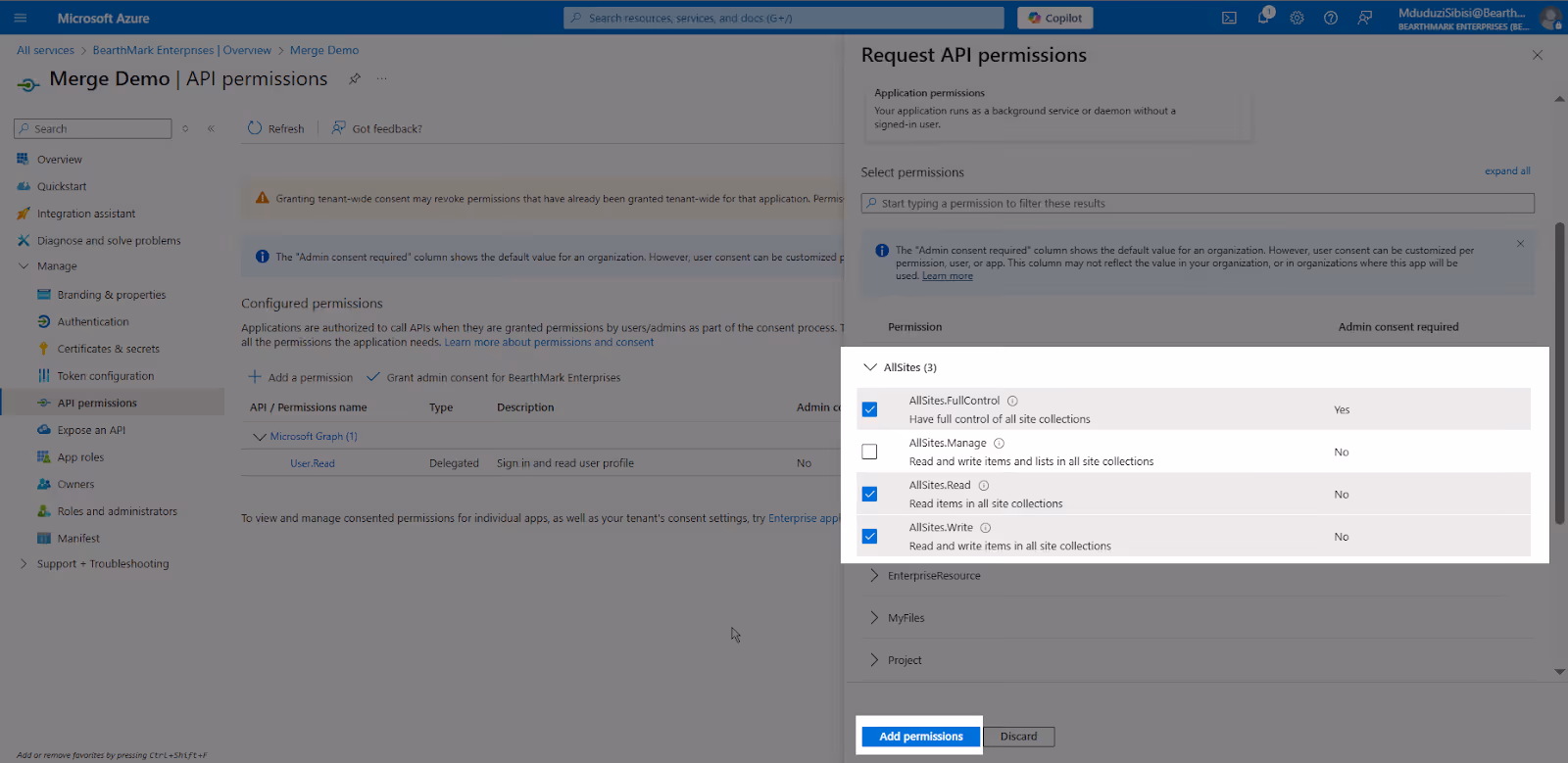
Task: Click the sidebar Search field
Action: [x=93, y=128]
